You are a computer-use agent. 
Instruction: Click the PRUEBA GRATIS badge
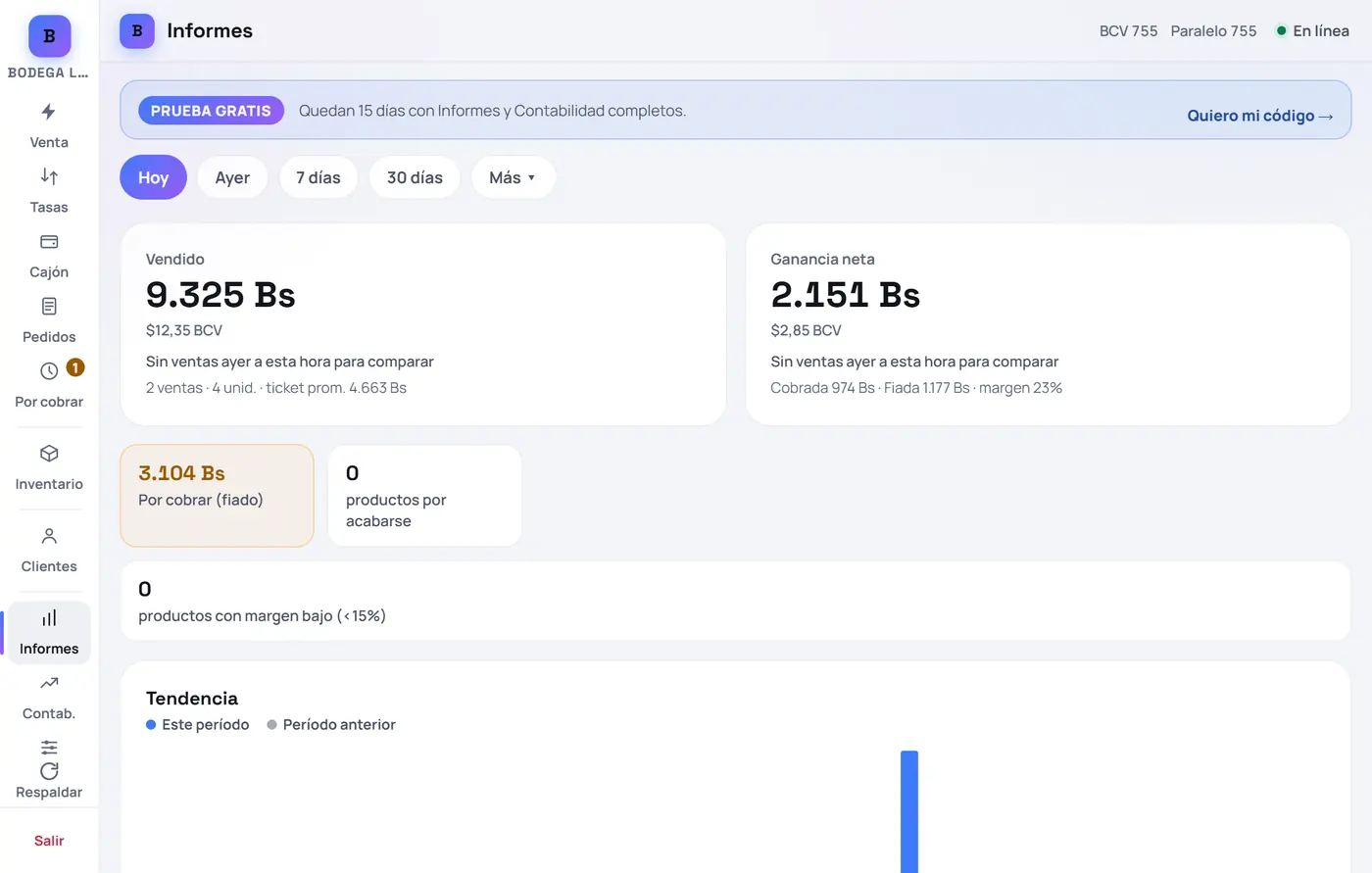211,111
